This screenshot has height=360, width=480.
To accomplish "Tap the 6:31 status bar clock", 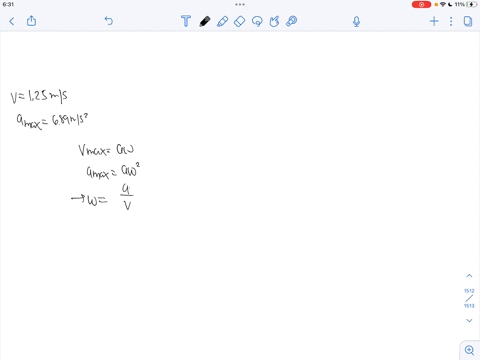I will coord(8,5).
